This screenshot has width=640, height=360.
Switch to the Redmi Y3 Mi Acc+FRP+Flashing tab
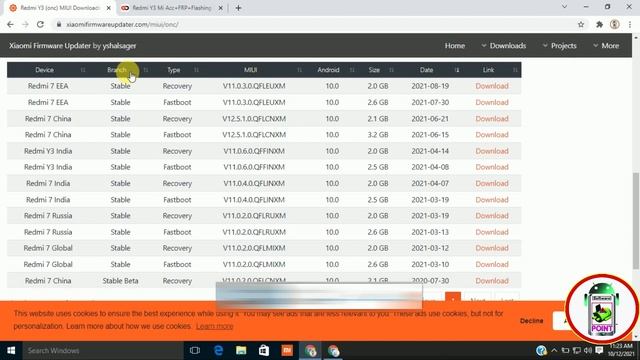tap(171, 8)
